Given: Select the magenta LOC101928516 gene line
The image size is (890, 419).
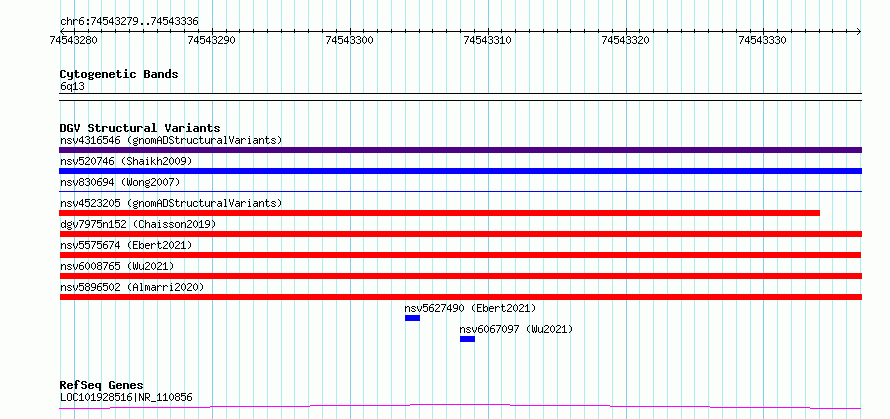Looking at the screenshot, I should pyautogui.click(x=460, y=406).
